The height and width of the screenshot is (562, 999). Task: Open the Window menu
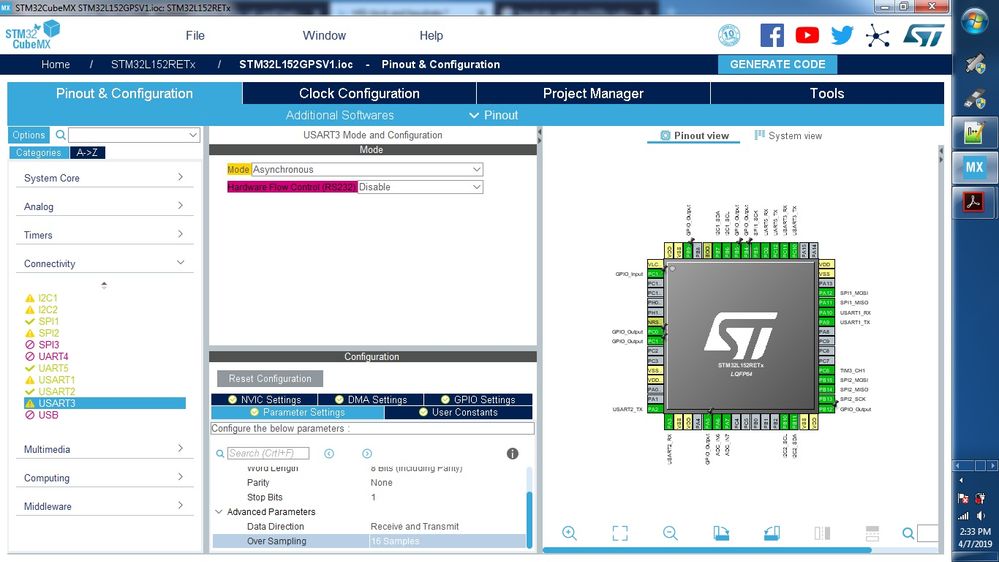coord(324,36)
